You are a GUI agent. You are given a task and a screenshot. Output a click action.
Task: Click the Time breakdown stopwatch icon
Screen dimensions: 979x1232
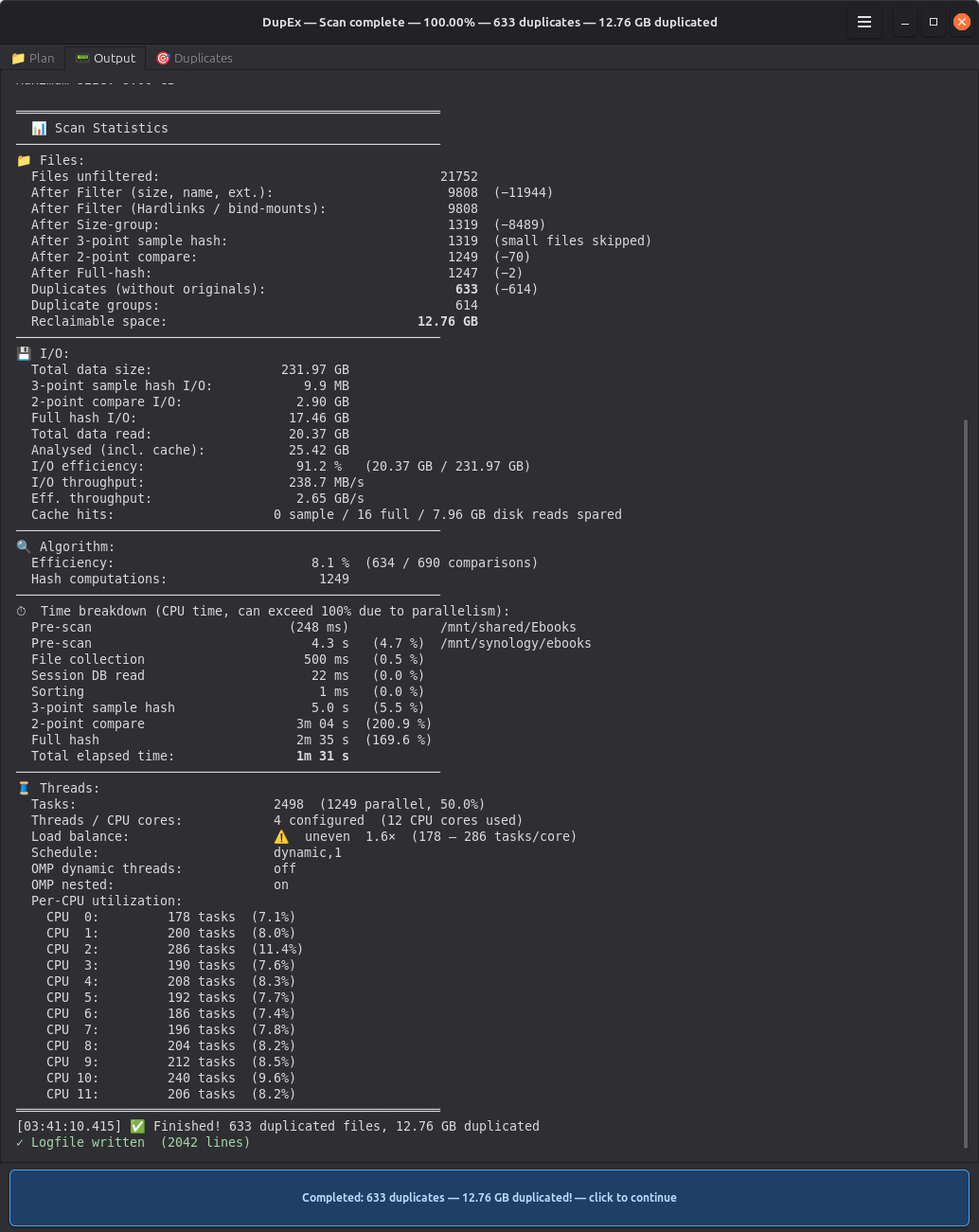click(22, 611)
